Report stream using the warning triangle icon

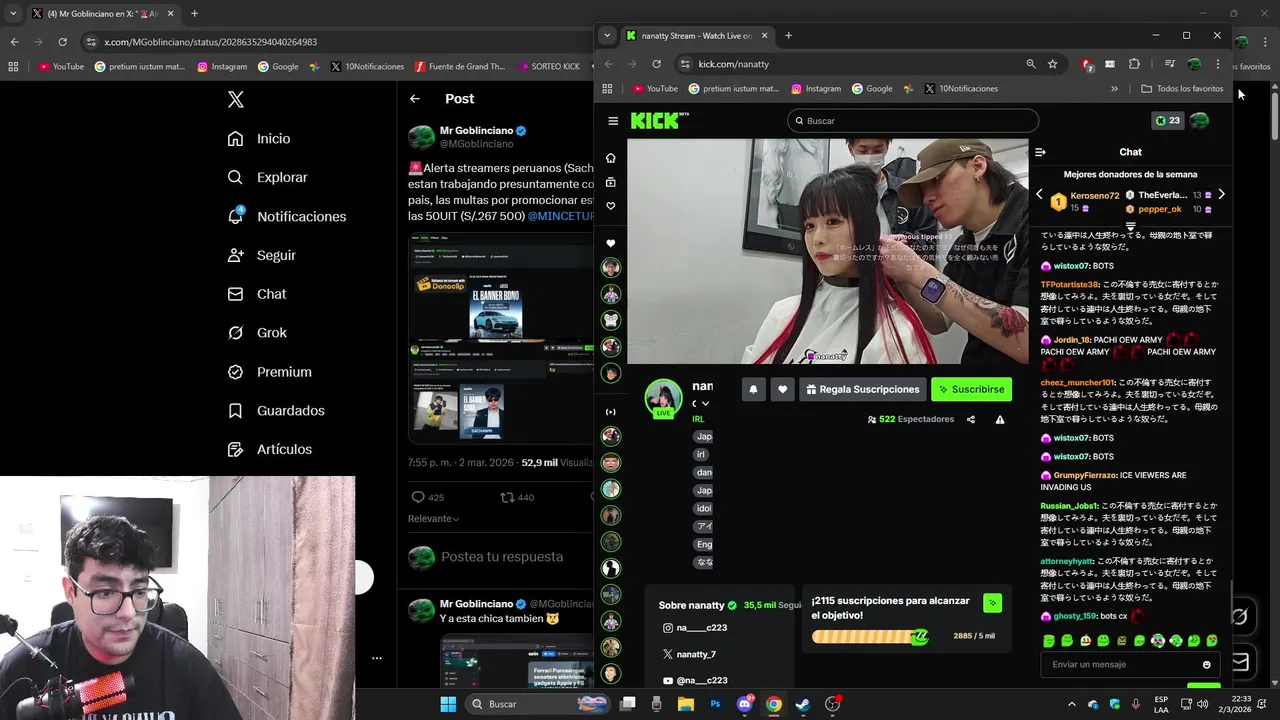[x=1000, y=420]
